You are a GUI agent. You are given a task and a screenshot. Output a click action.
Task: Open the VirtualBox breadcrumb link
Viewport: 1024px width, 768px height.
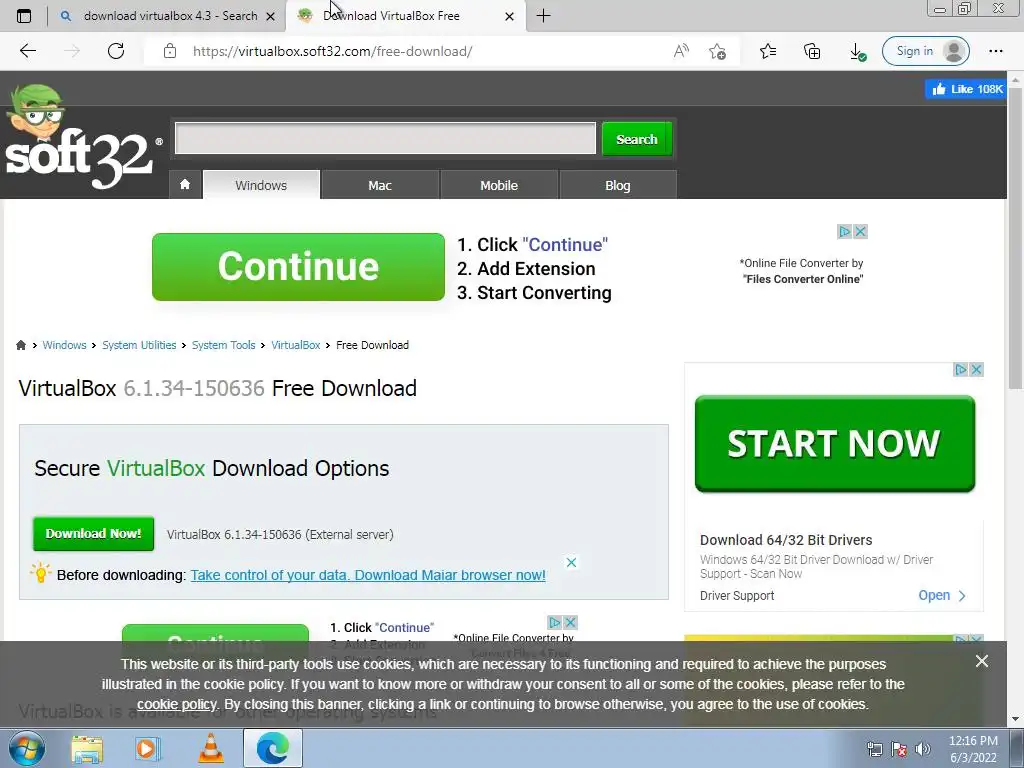[x=296, y=345]
